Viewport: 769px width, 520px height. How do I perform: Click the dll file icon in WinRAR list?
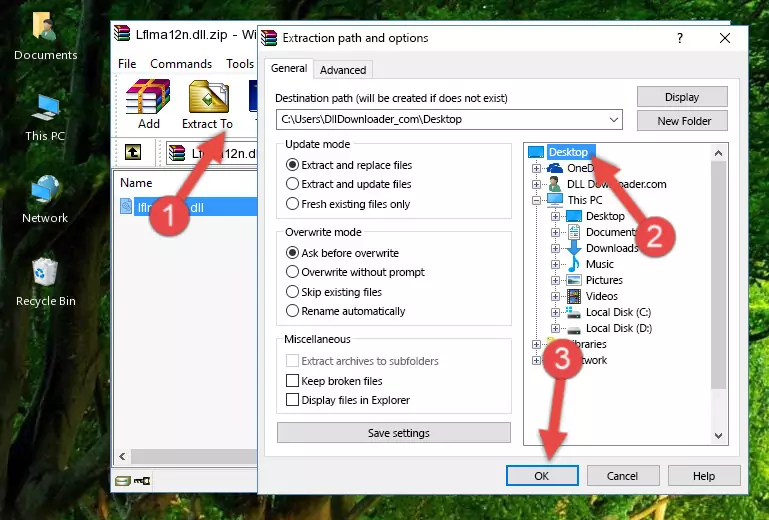click(x=126, y=207)
